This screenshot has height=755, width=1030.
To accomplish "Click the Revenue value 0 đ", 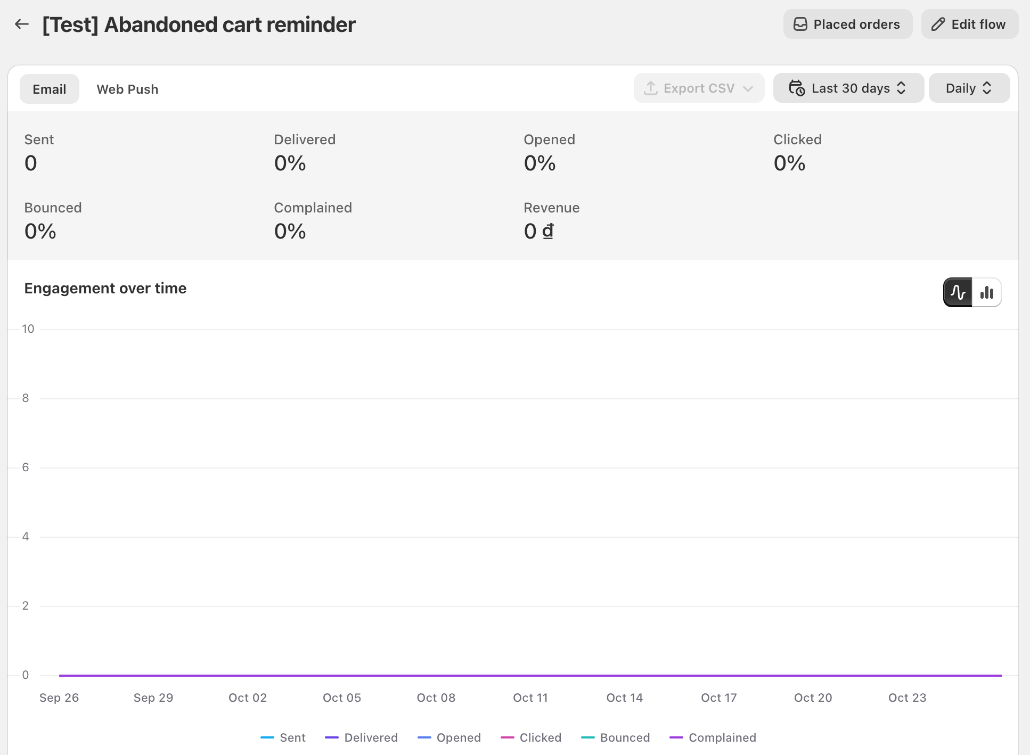I will [539, 231].
